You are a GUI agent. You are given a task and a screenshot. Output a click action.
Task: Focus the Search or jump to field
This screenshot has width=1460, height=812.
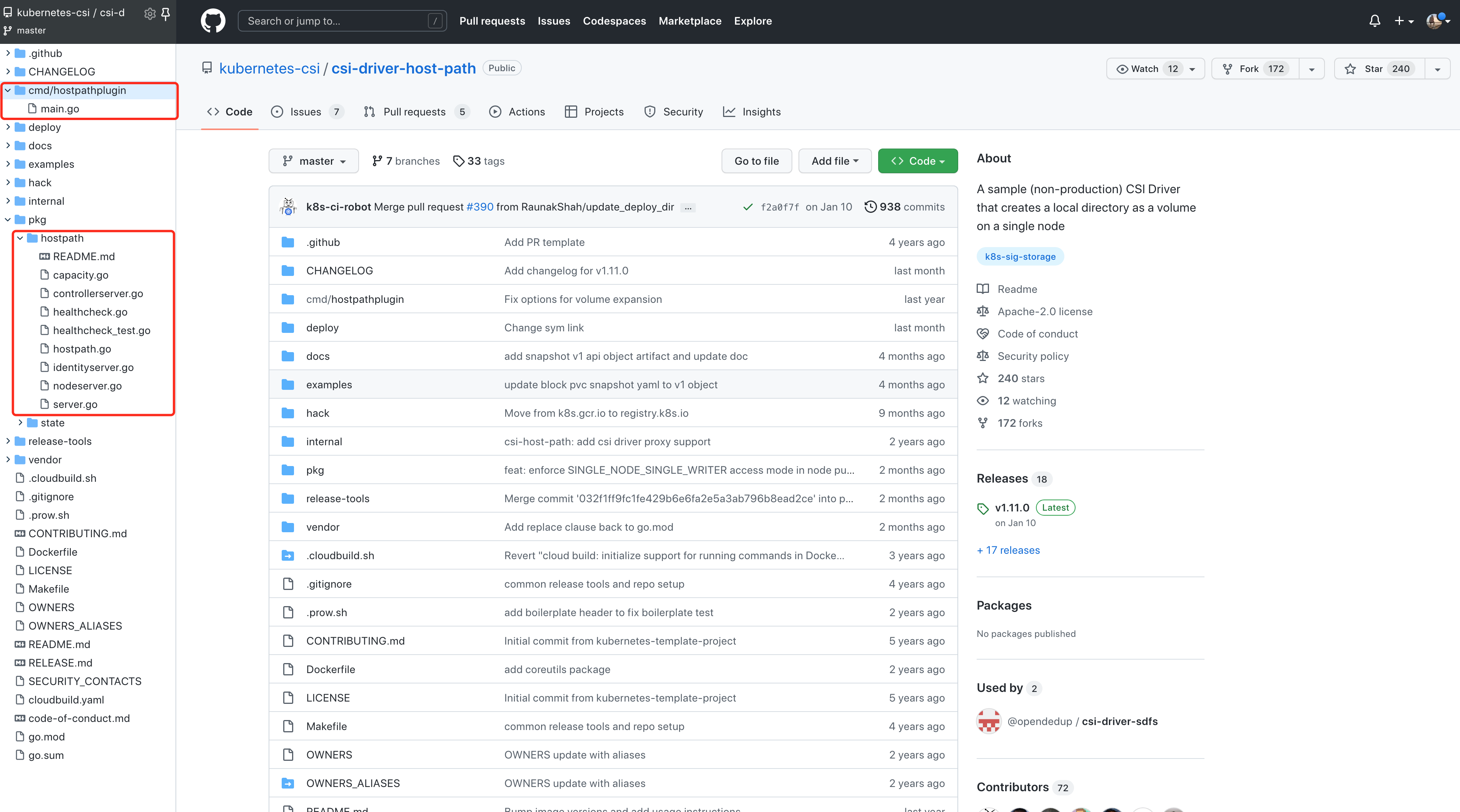point(342,21)
